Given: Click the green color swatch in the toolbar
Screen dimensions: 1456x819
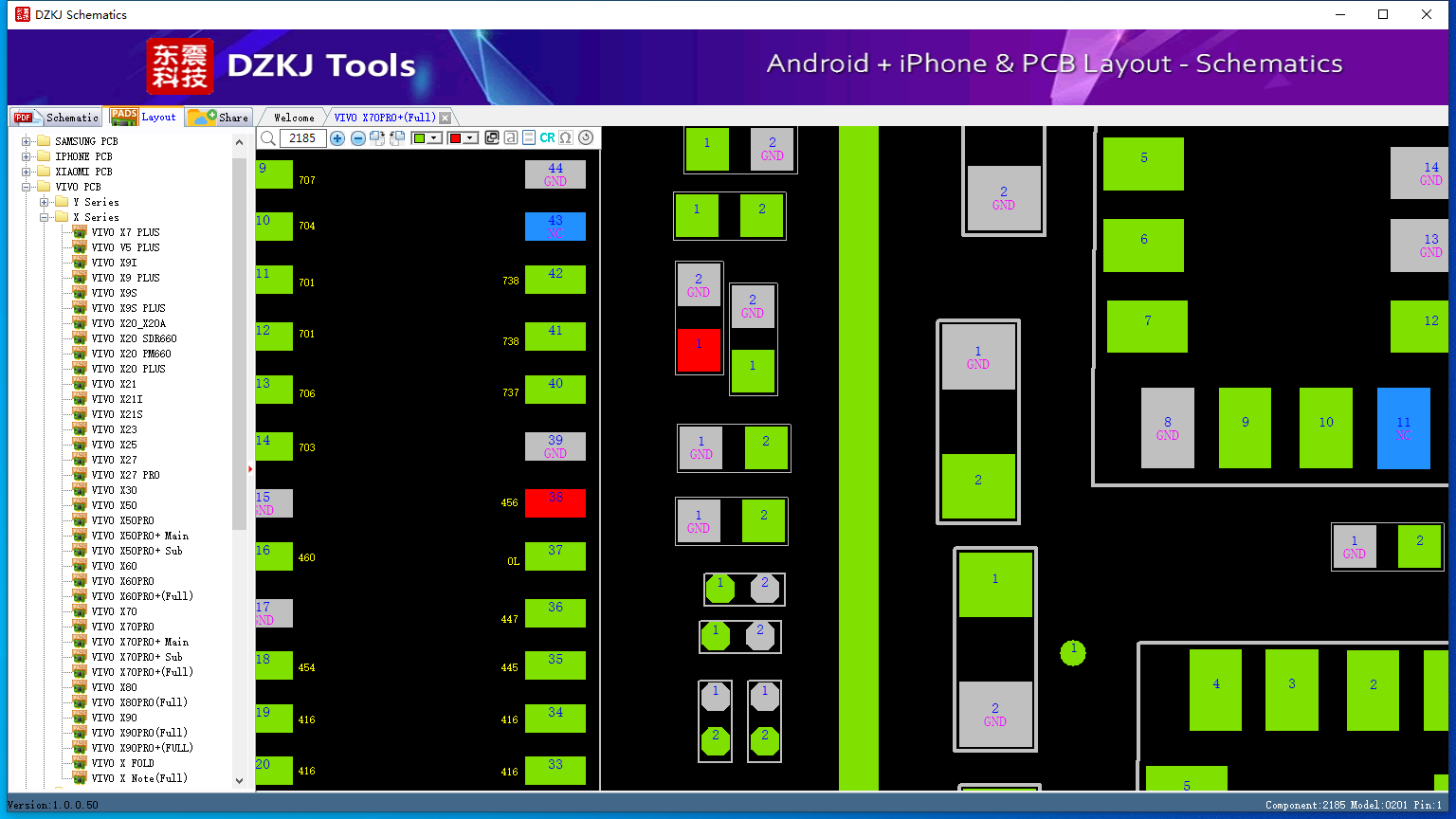Looking at the screenshot, I should [419, 138].
